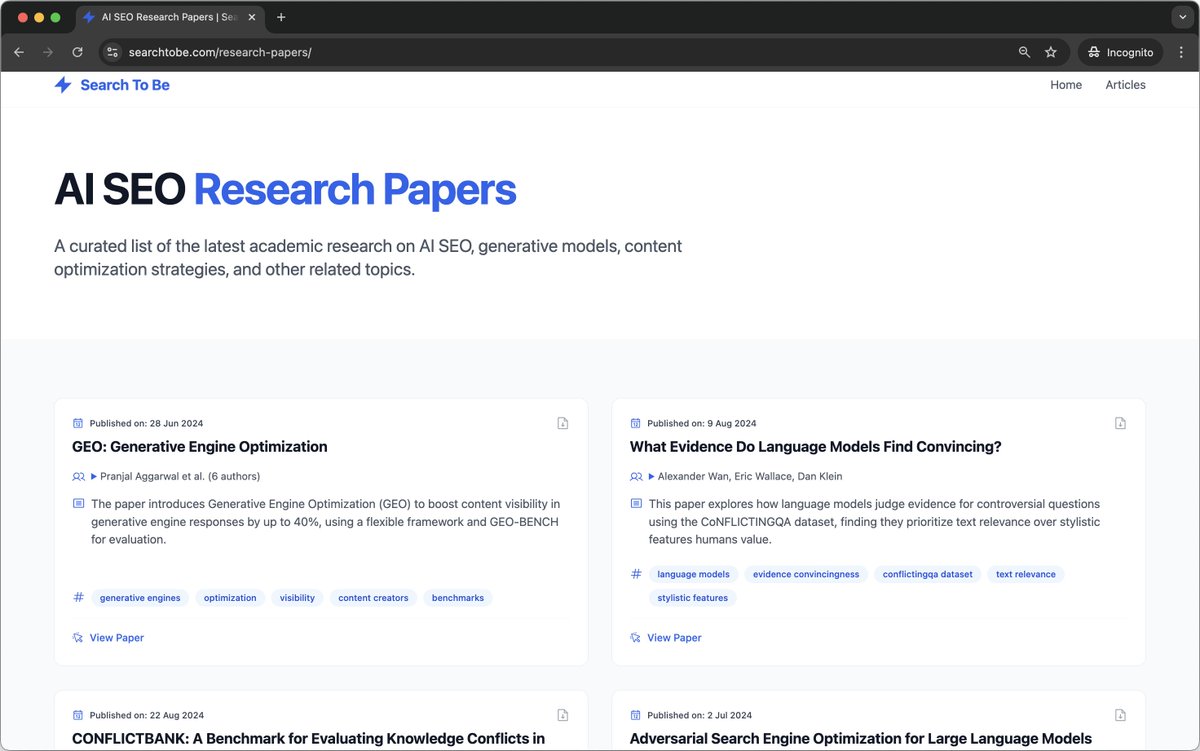Viewport: 1200px width, 751px height.
Task: Click the macOS yellow minimize window button
Action: [39, 17]
